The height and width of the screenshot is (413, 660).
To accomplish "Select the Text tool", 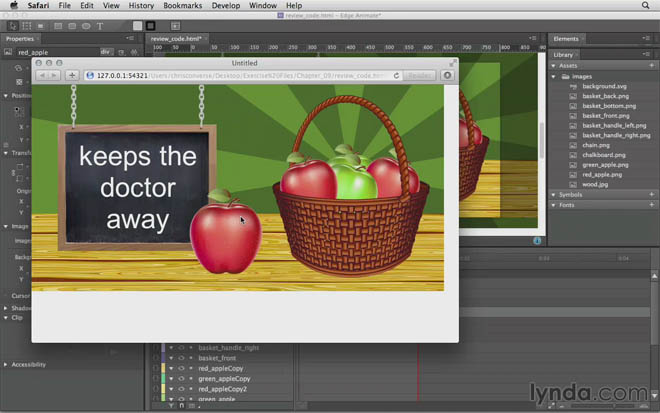I will pyautogui.click(x=100, y=26).
